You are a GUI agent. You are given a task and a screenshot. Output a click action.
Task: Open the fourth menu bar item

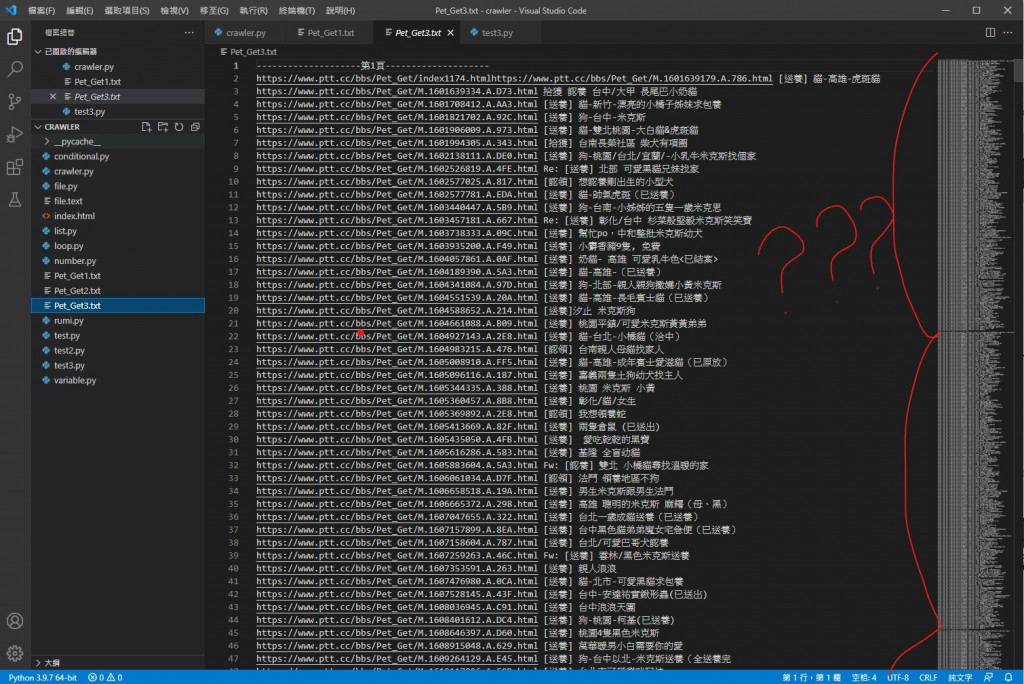[174, 10]
